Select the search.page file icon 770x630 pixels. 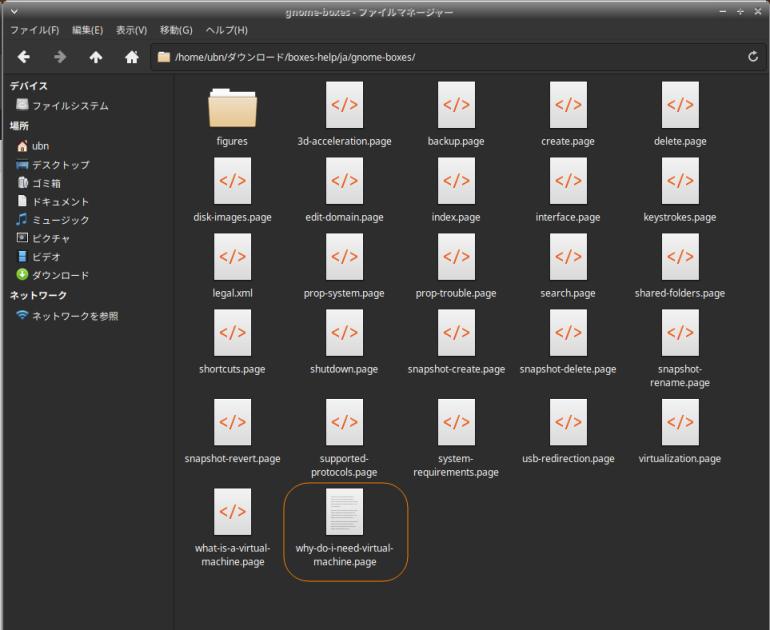pyautogui.click(x=568, y=257)
